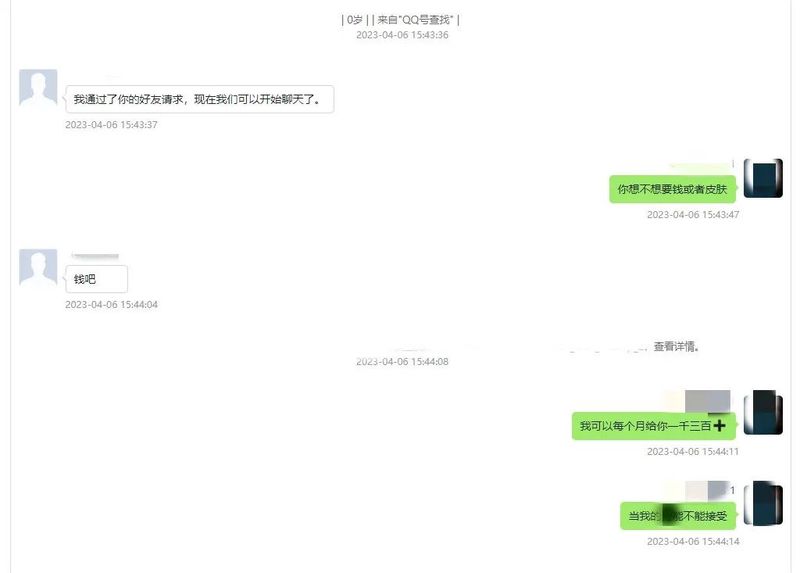Click the gray blurred block above the 一千三百 message
This screenshot has width=800, height=573.
click(x=707, y=401)
